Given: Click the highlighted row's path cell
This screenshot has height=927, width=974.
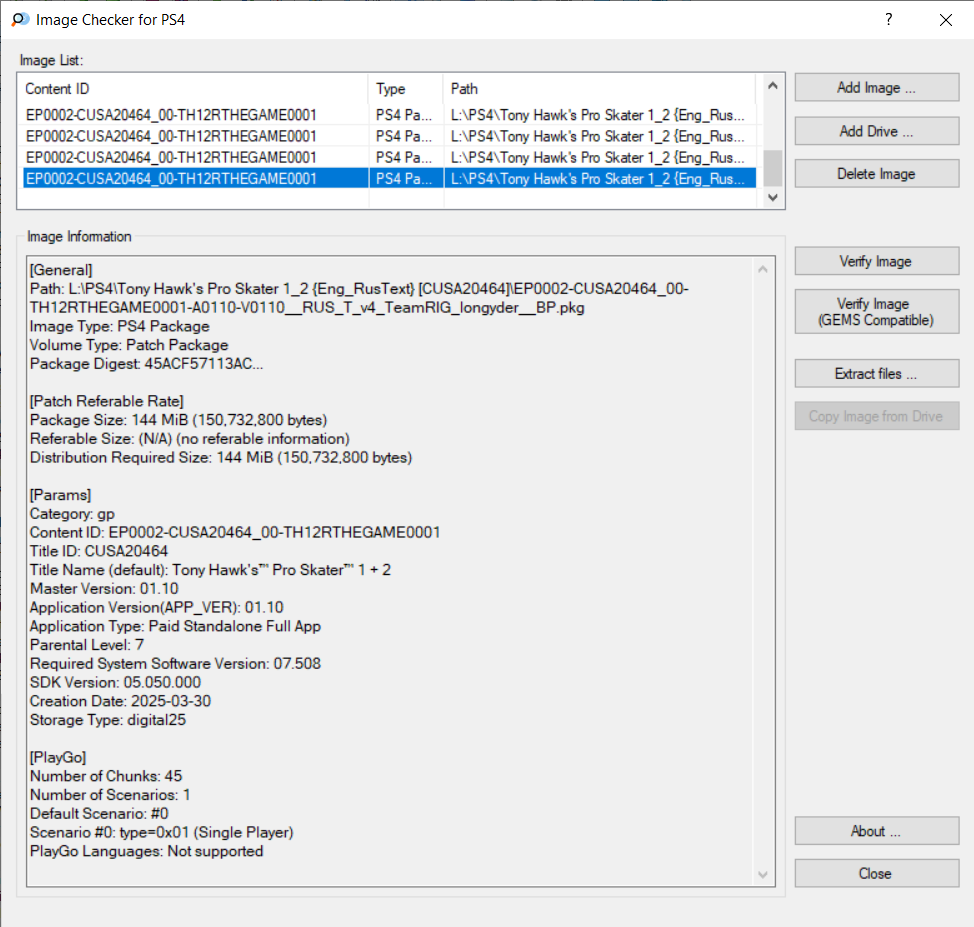Looking at the screenshot, I should [x=598, y=179].
